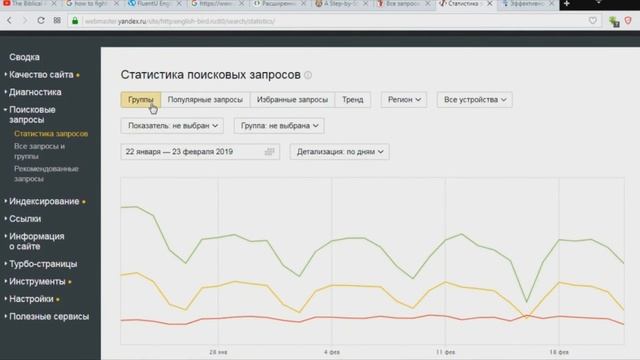Expand 'Турбо-страницы' sidebar section
This screenshot has width=640, height=360.
point(43,264)
